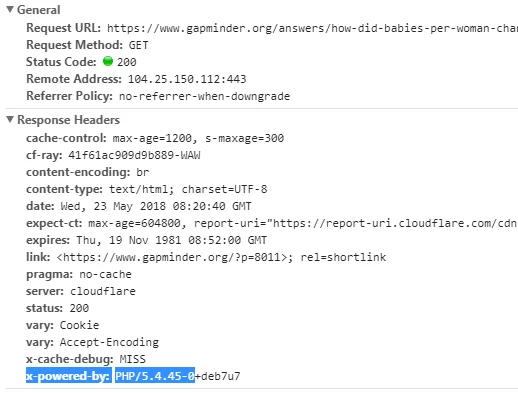The width and height of the screenshot is (518, 393).
Task: Click the date header value
Action: pos(156,206)
